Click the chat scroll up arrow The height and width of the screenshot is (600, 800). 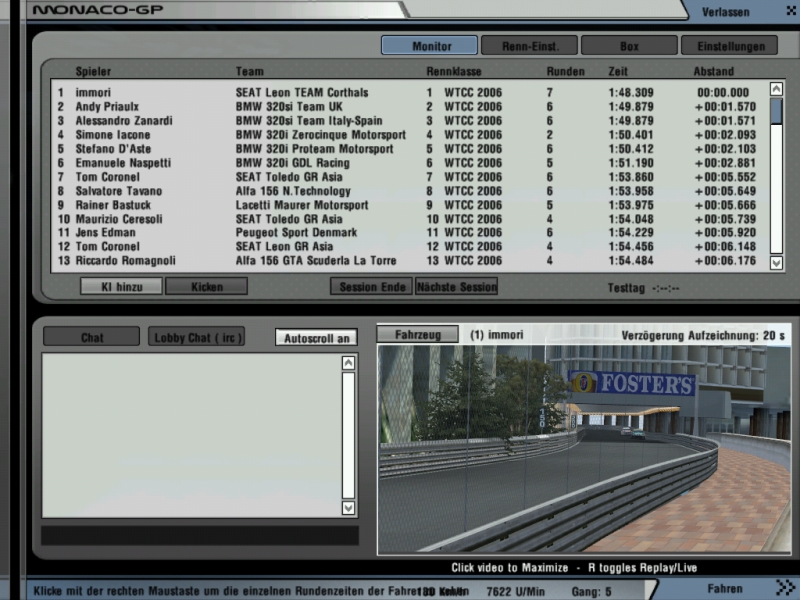[x=348, y=363]
